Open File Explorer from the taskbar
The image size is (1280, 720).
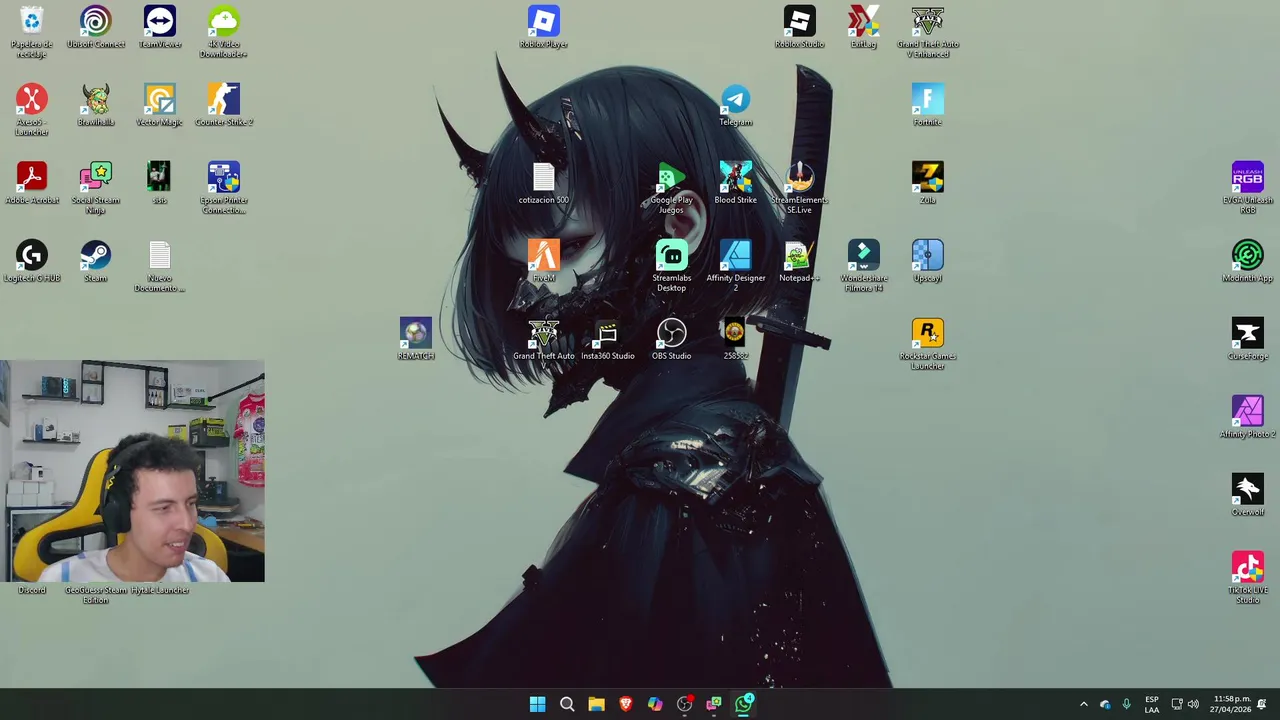(x=596, y=704)
